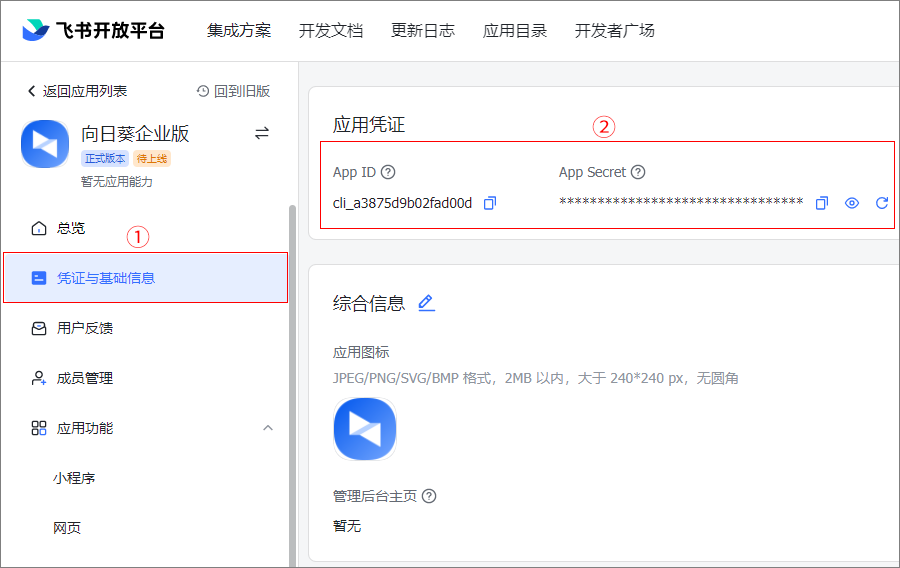Click the App Secret help icon
This screenshot has height=568, width=900.
[638, 172]
